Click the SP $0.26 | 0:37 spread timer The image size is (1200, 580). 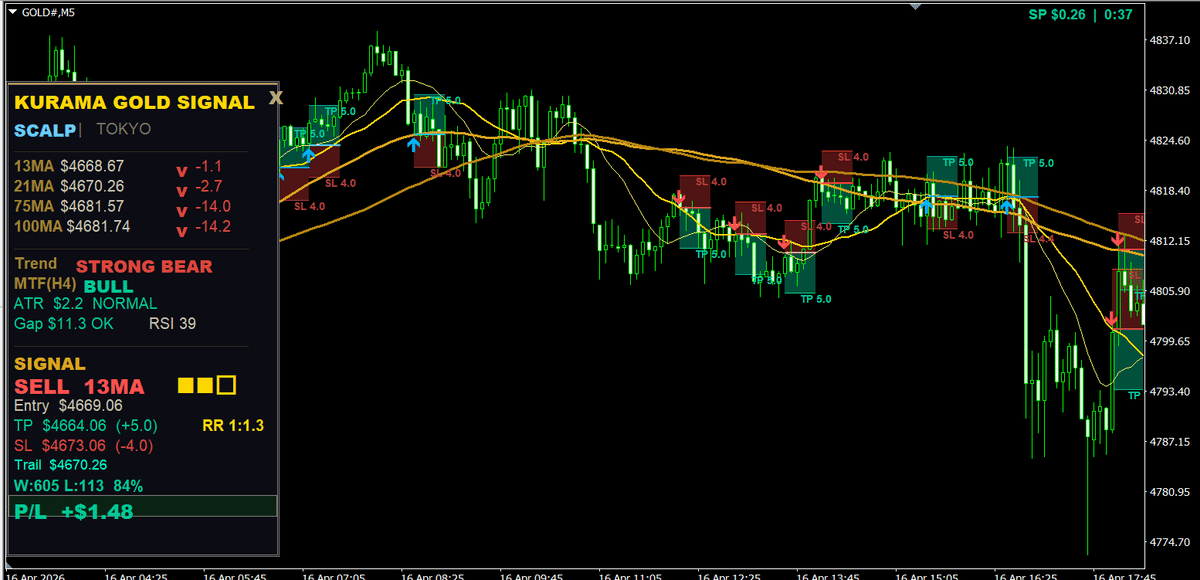coord(1080,14)
